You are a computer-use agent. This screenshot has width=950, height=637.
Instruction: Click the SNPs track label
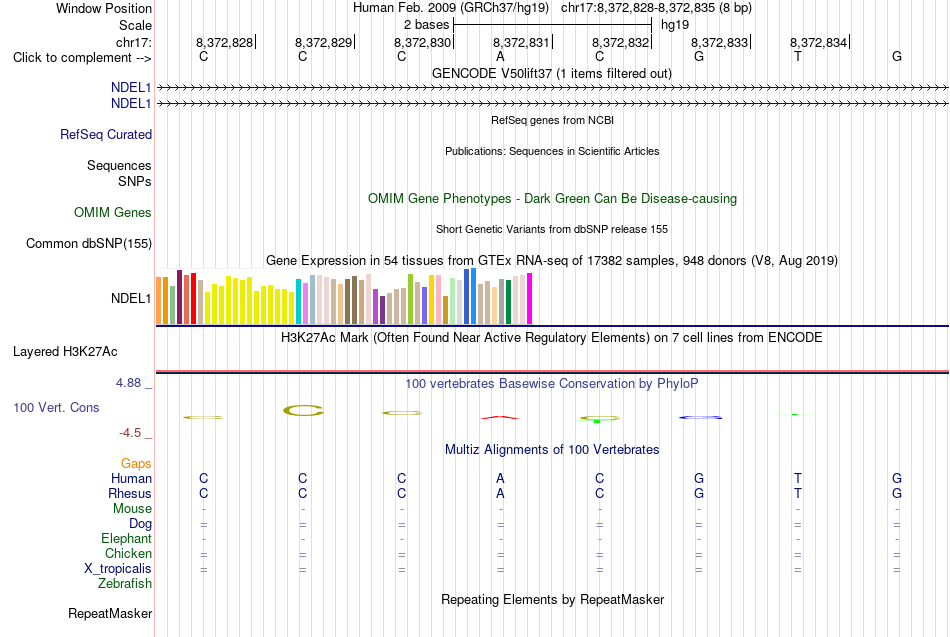click(x=135, y=181)
